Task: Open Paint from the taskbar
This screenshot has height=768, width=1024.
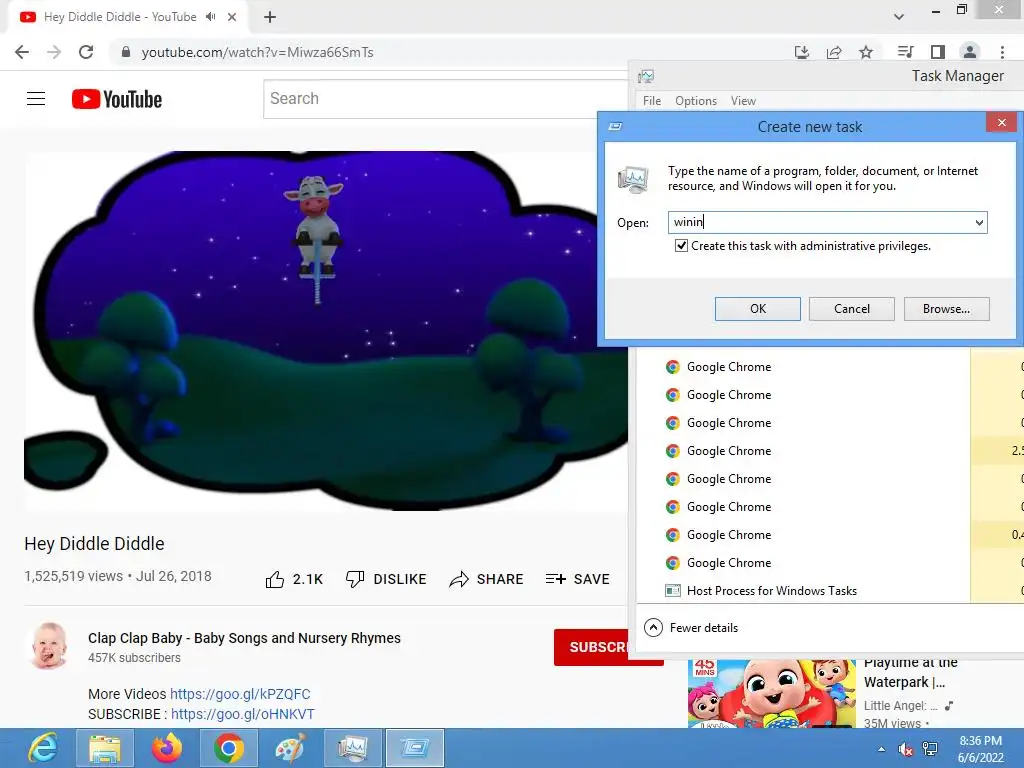Action: [x=290, y=748]
